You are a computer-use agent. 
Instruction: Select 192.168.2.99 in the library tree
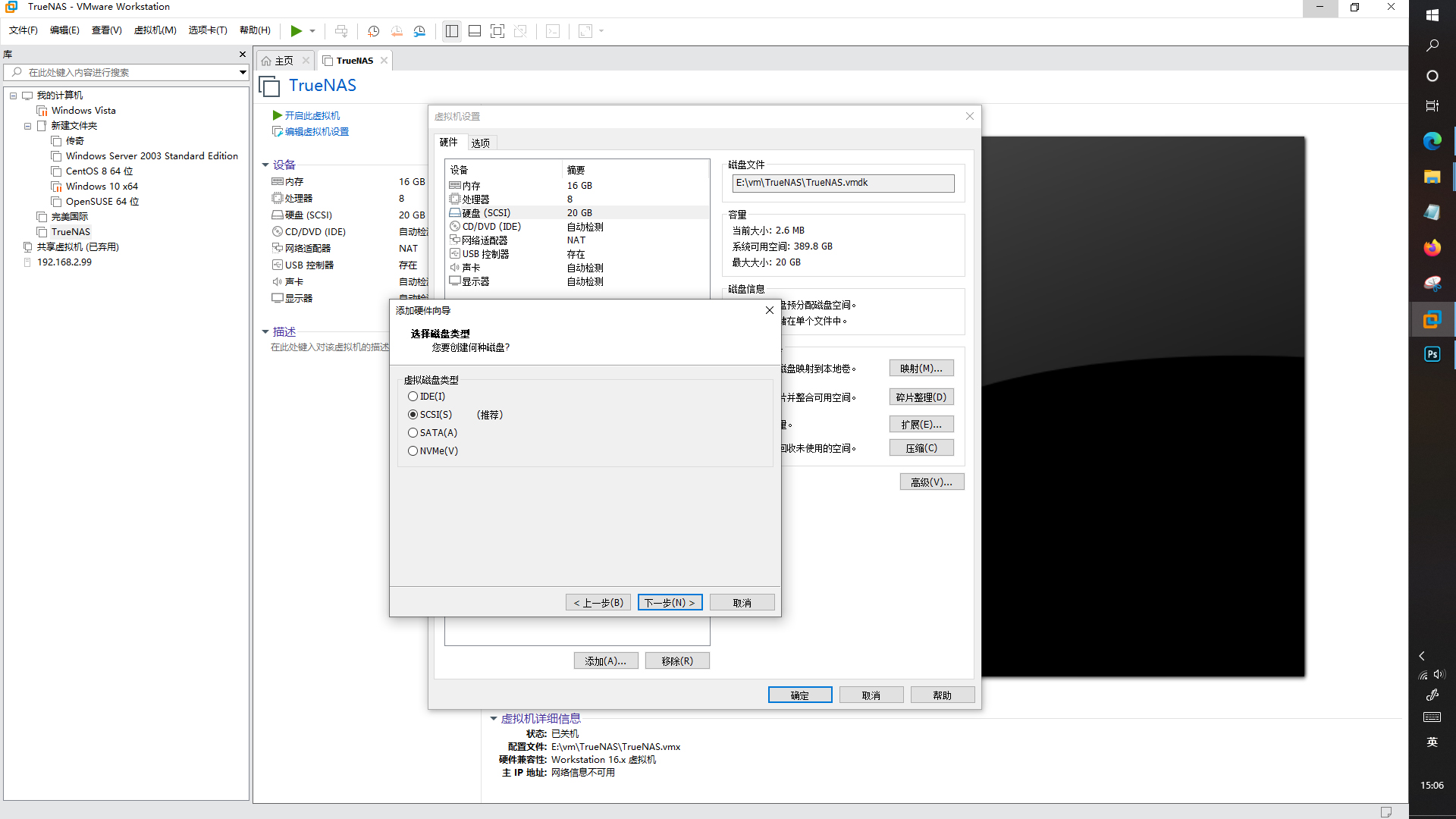(x=64, y=262)
